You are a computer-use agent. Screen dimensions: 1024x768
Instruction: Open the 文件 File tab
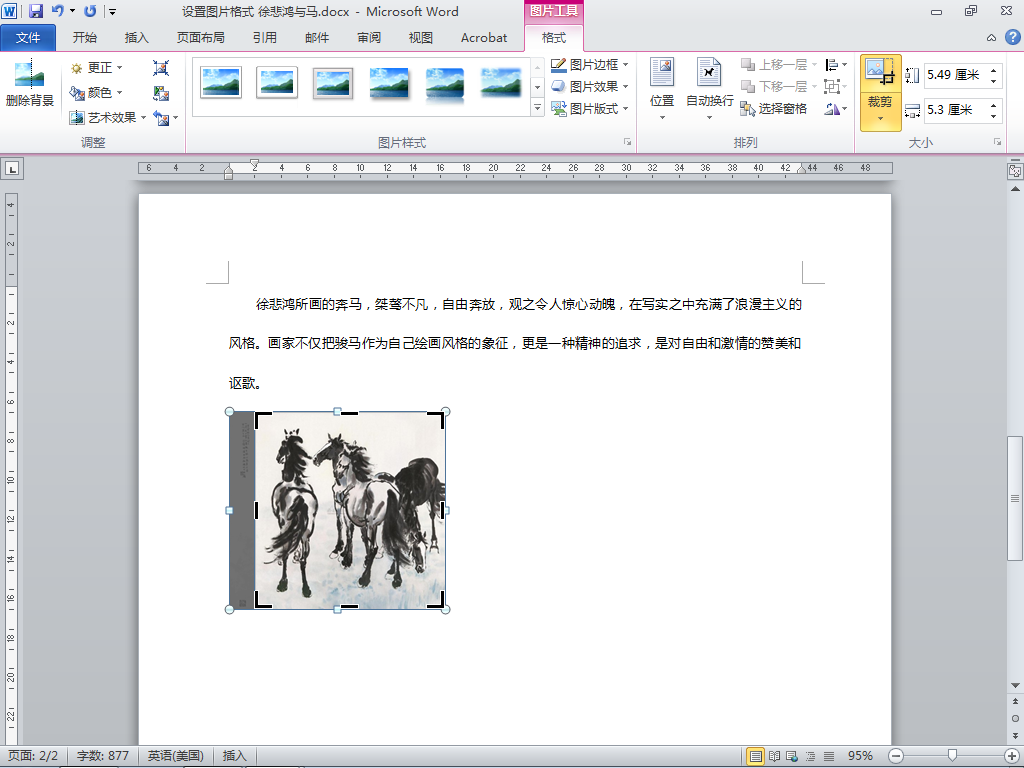(x=28, y=38)
